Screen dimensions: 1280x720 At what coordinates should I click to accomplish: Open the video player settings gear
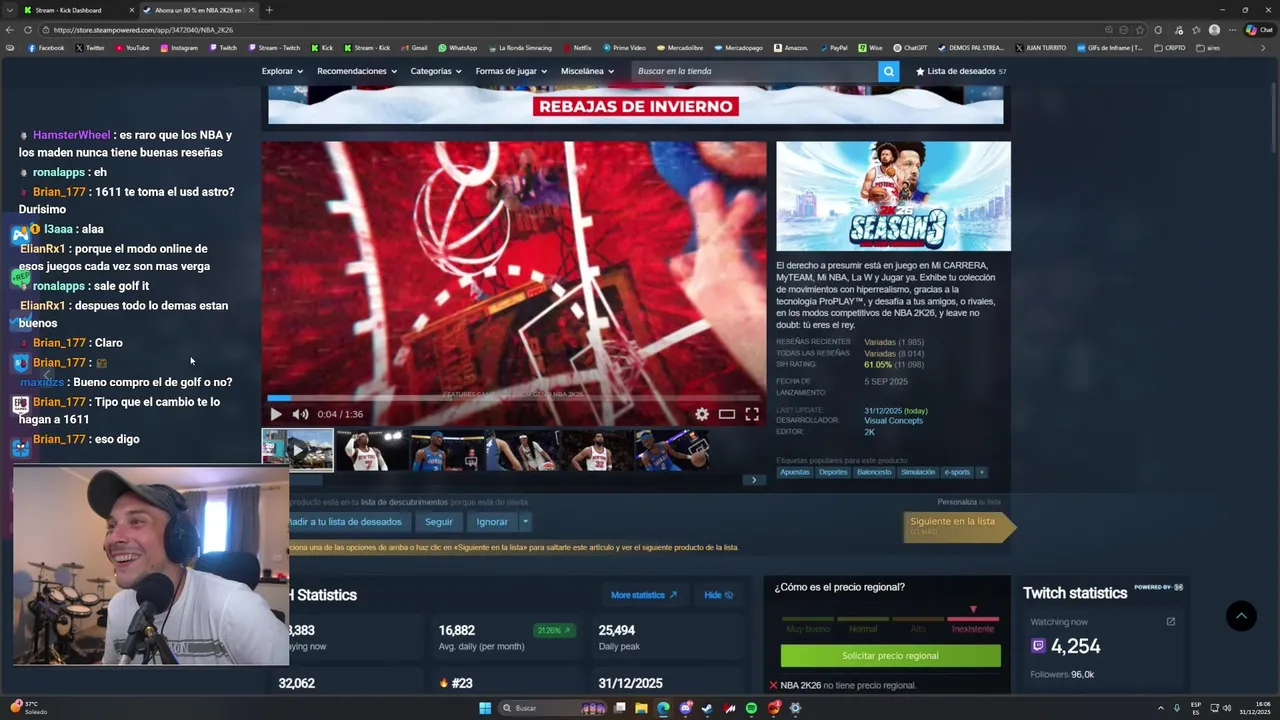[x=702, y=414]
